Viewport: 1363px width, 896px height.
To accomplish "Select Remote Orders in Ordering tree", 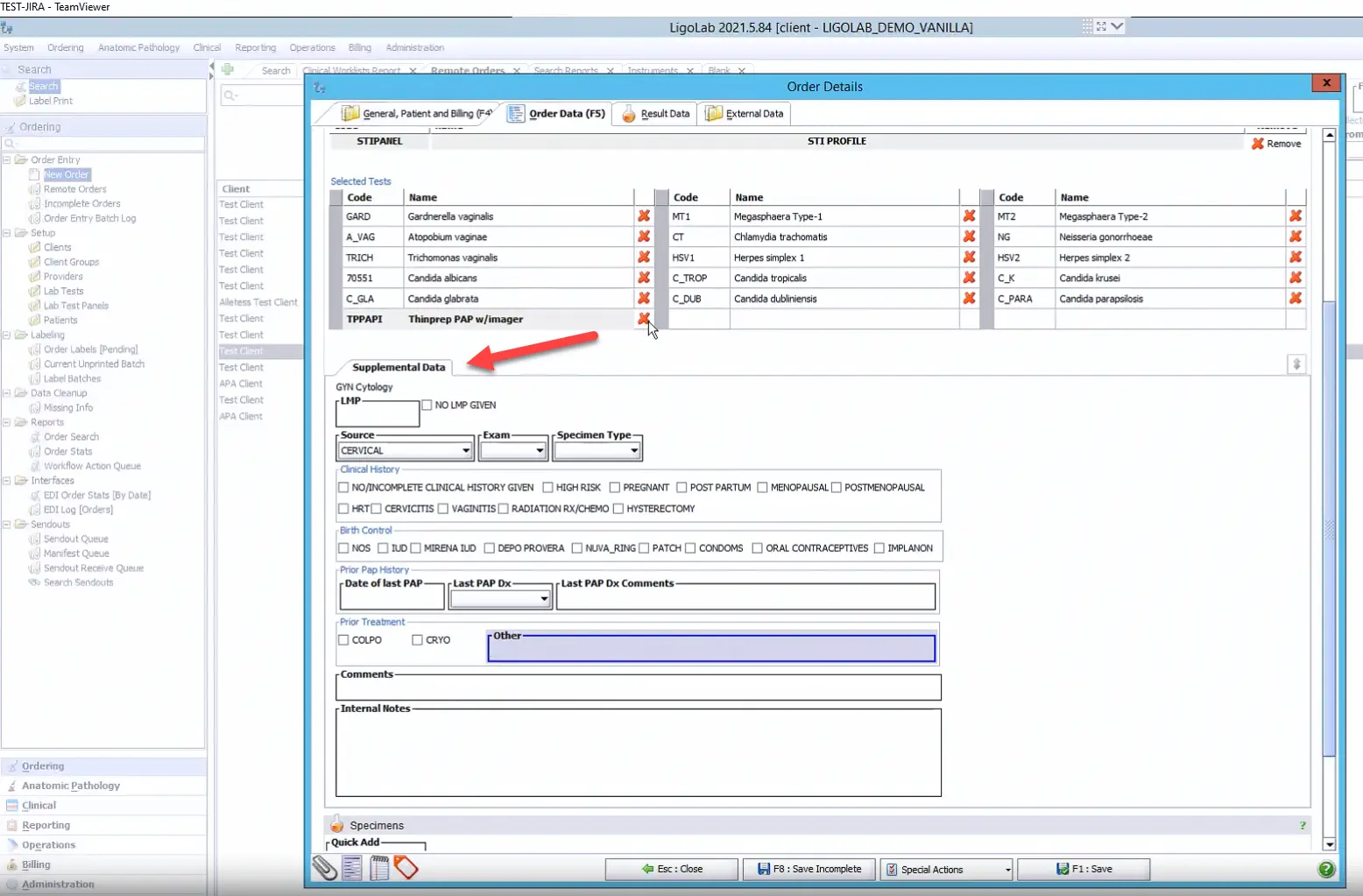I will click(x=74, y=189).
